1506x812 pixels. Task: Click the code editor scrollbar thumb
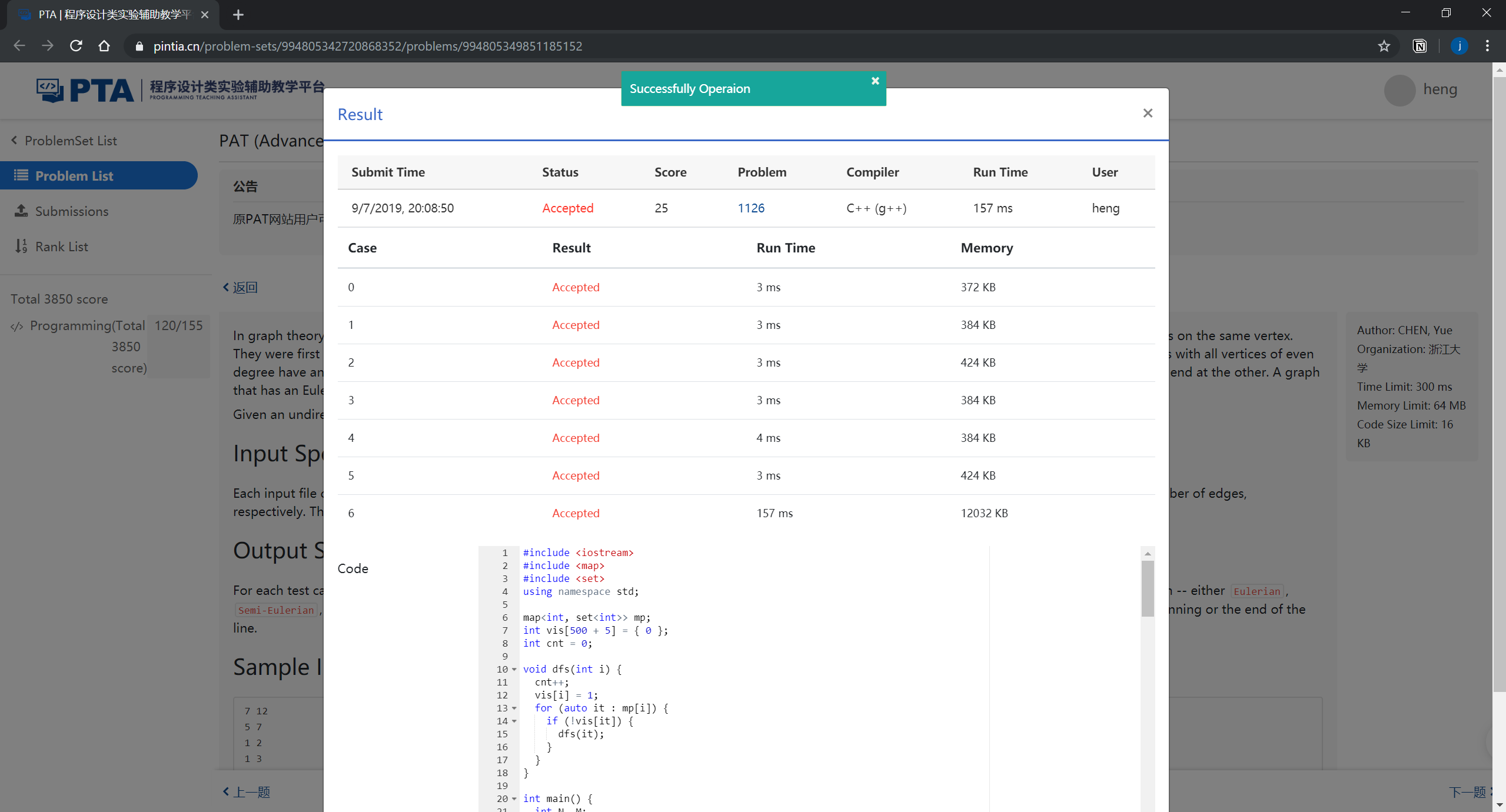tap(1148, 588)
